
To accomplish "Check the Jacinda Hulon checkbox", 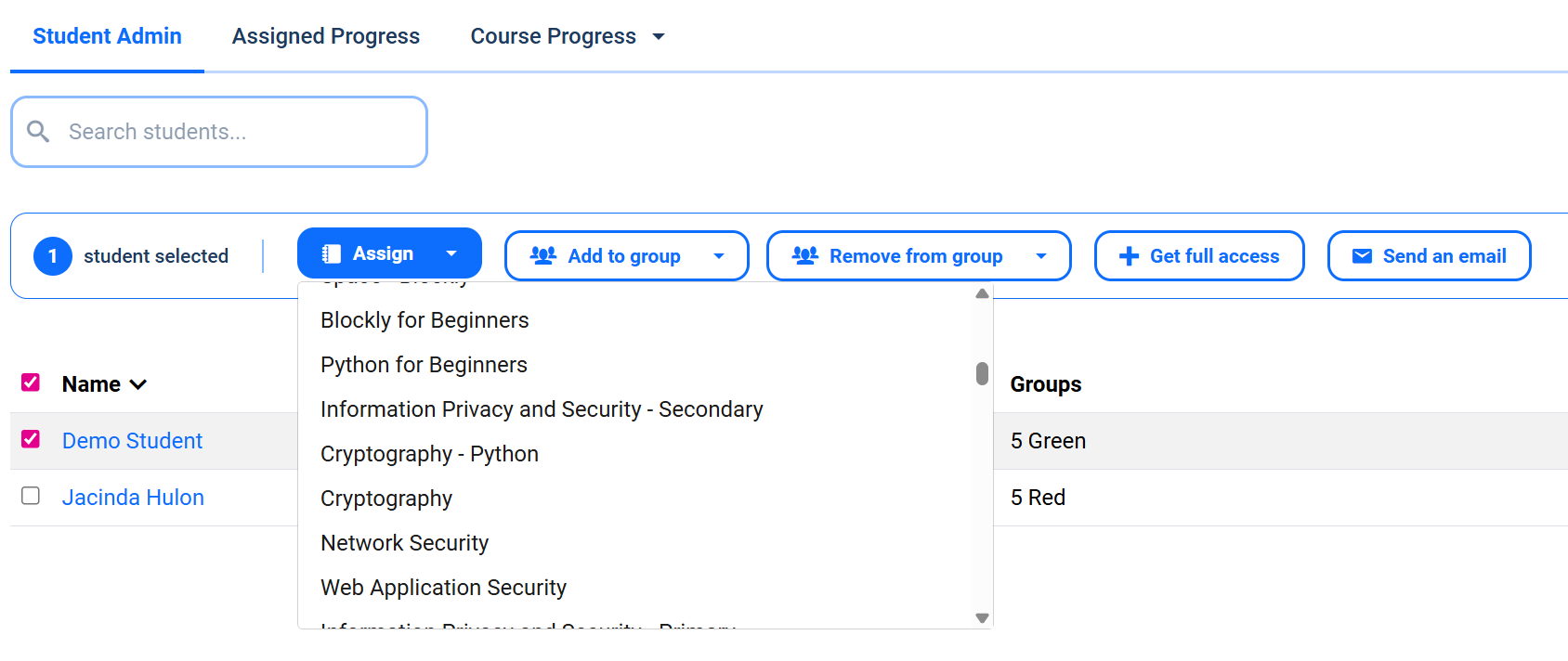I will [x=31, y=496].
